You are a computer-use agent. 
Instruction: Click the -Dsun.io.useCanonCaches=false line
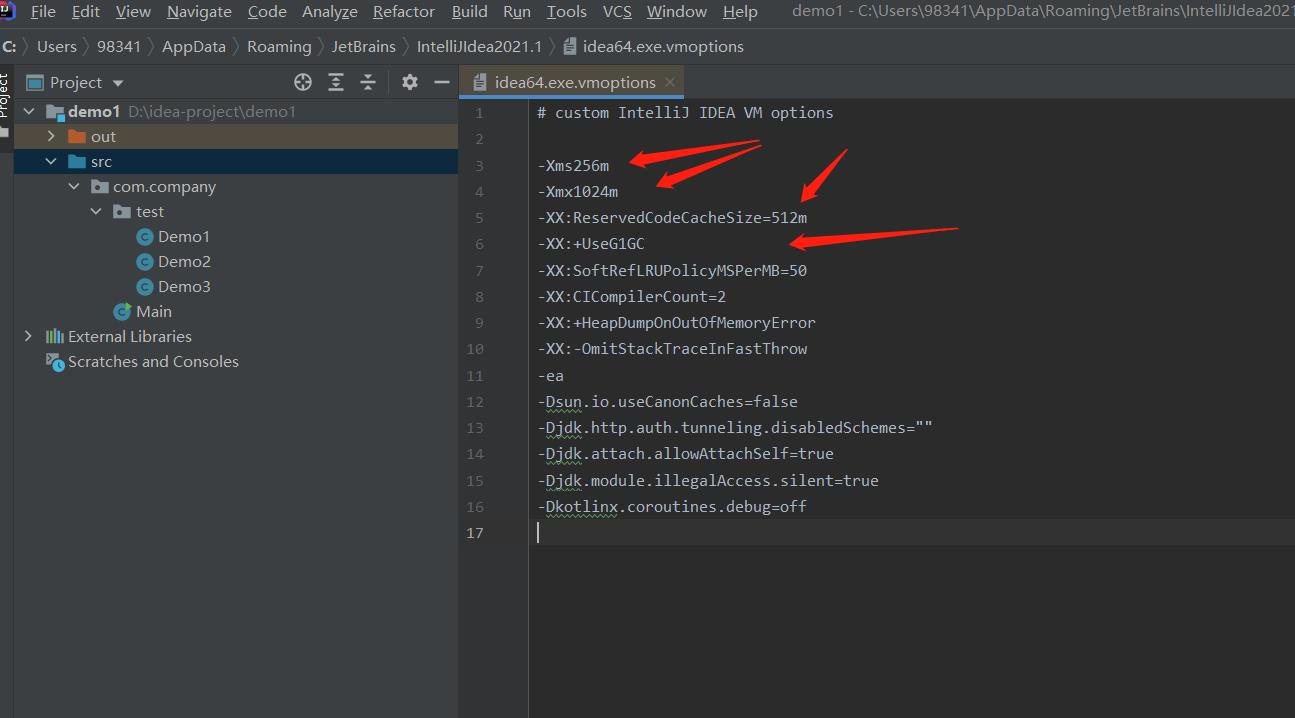coord(668,402)
